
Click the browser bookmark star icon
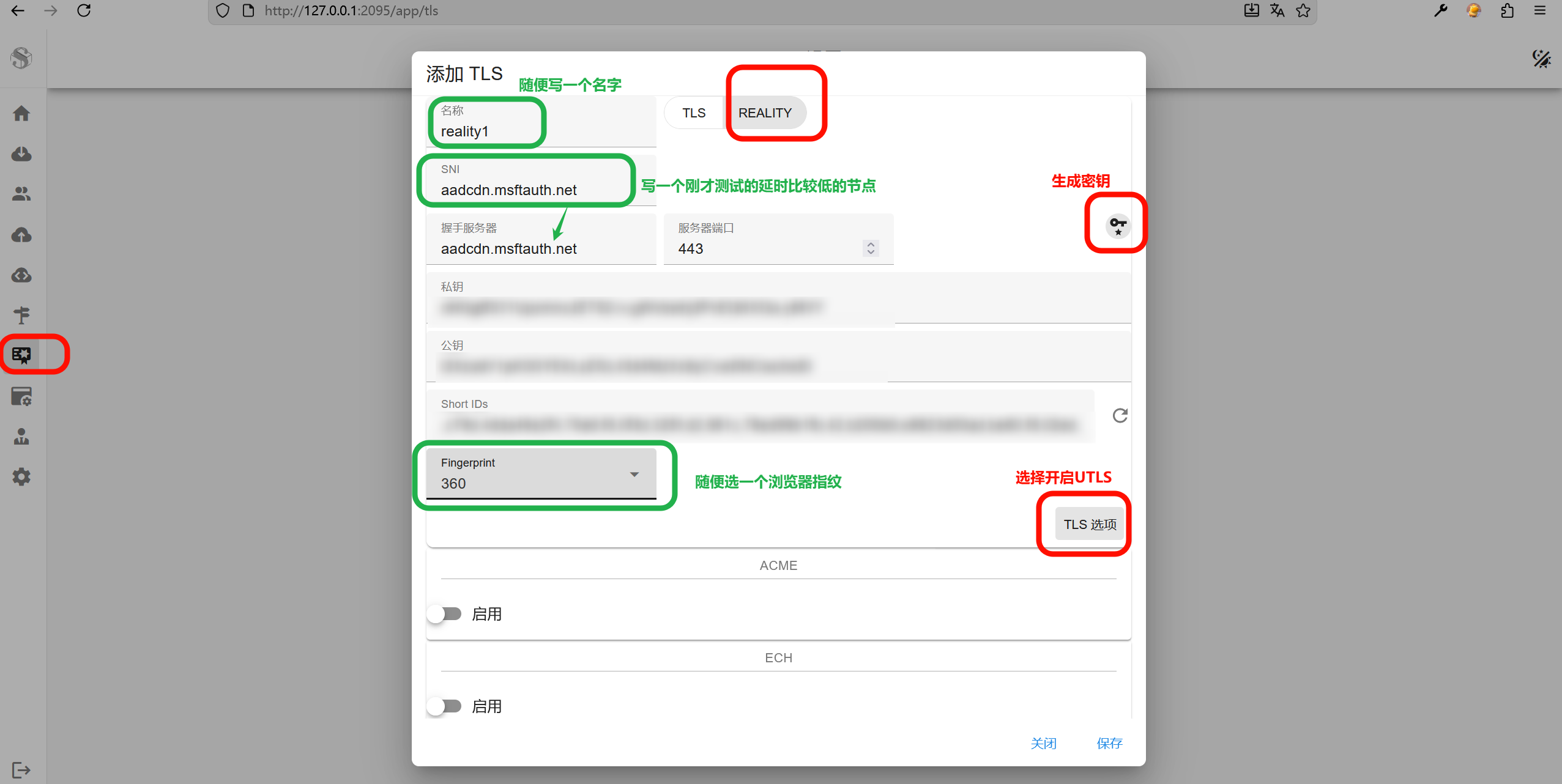[x=1303, y=10]
